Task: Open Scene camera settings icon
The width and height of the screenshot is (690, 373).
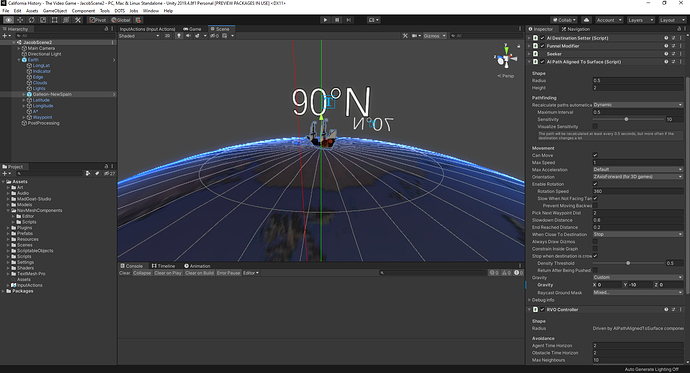Action: click(415, 36)
